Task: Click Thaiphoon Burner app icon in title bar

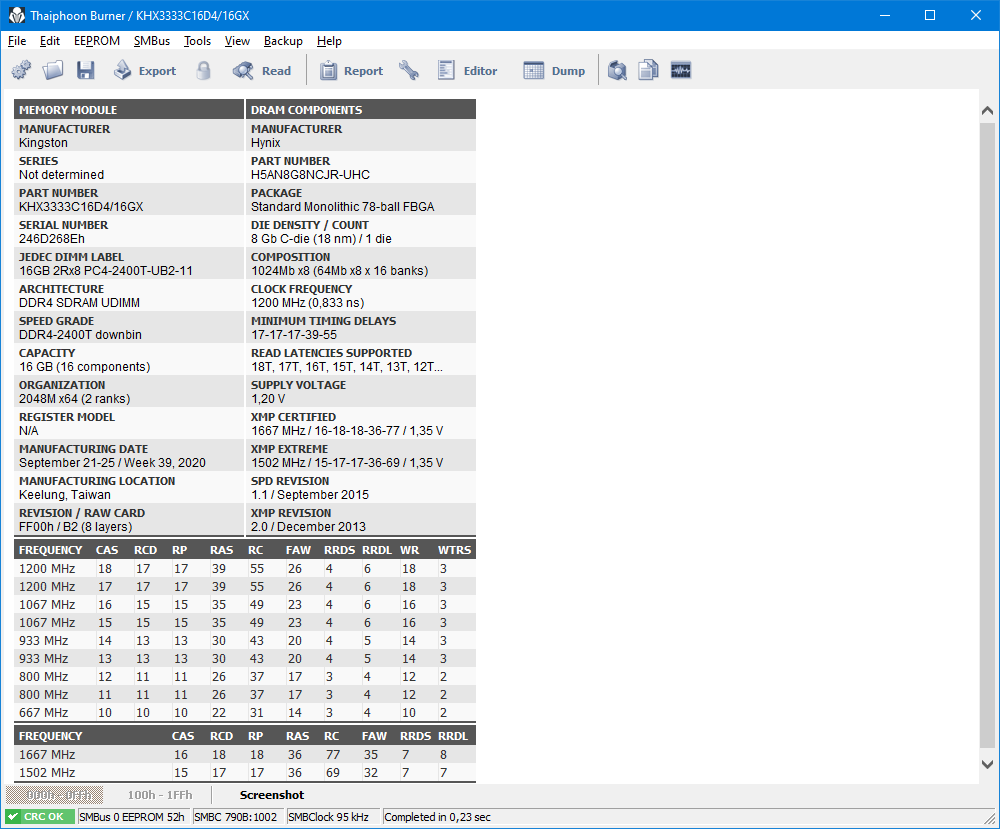Action: point(17,15)
